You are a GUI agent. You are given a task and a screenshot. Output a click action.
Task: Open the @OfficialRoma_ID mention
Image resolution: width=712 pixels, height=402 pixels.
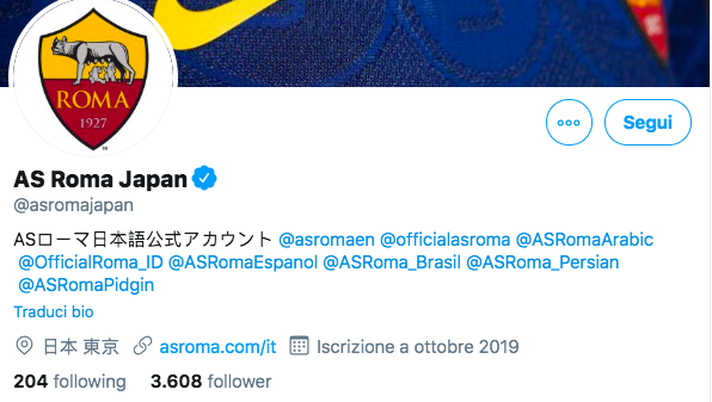90,262
